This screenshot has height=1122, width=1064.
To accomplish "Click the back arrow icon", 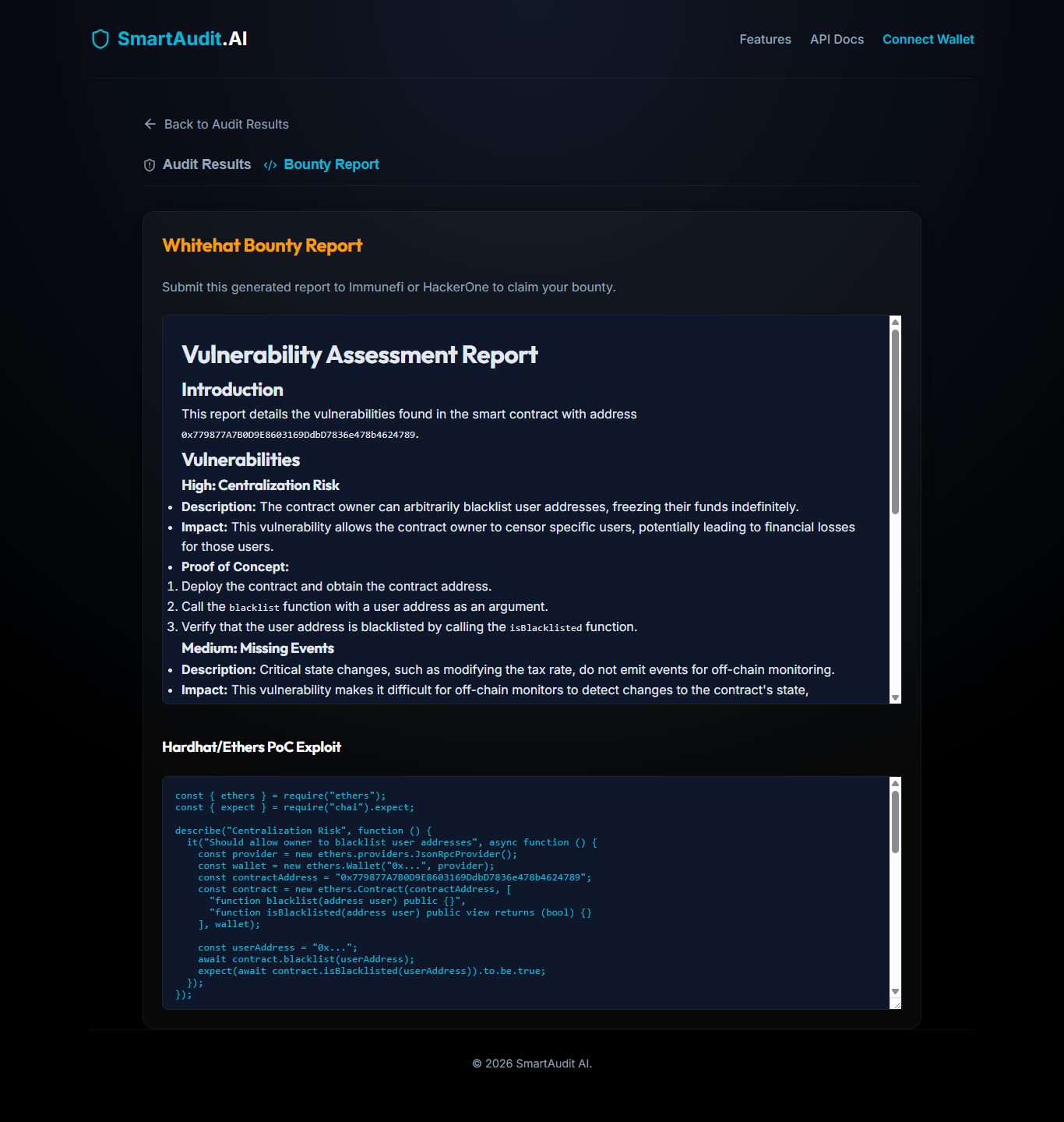I will click(150, 124).
